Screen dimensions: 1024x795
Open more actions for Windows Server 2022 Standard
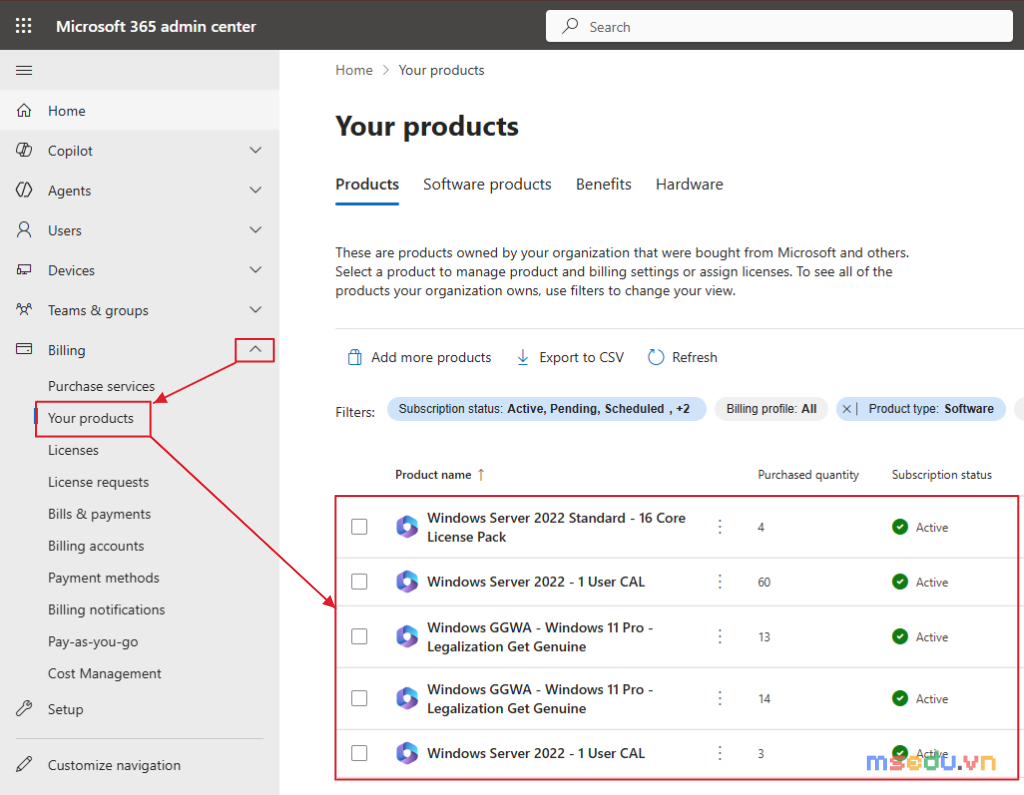tap(720, 527)
